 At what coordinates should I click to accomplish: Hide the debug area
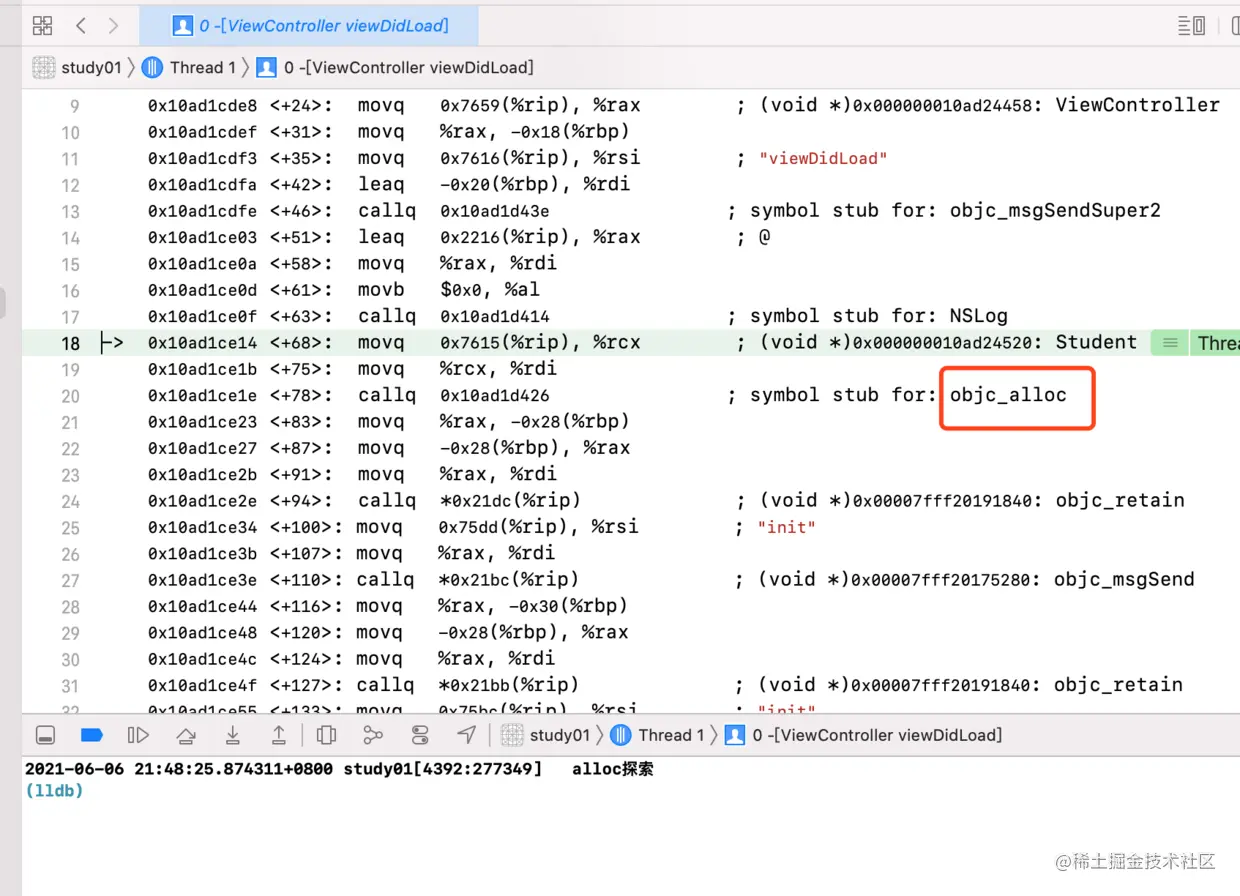click(x=45, y=735)
